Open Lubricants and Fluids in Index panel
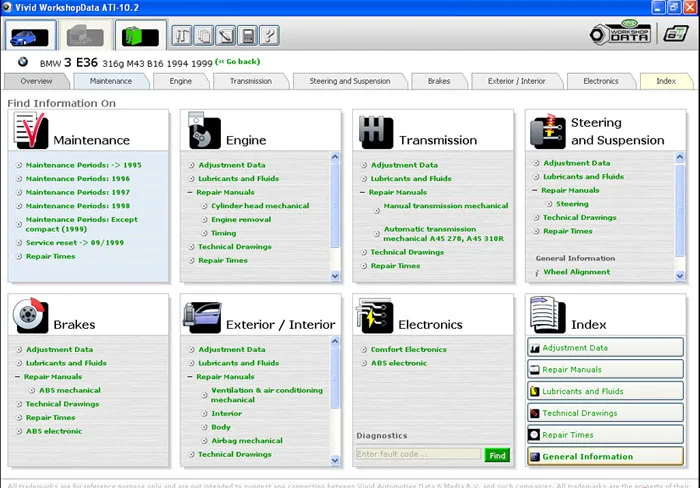Viewport: 700px width, 488px height. [605, 392]
